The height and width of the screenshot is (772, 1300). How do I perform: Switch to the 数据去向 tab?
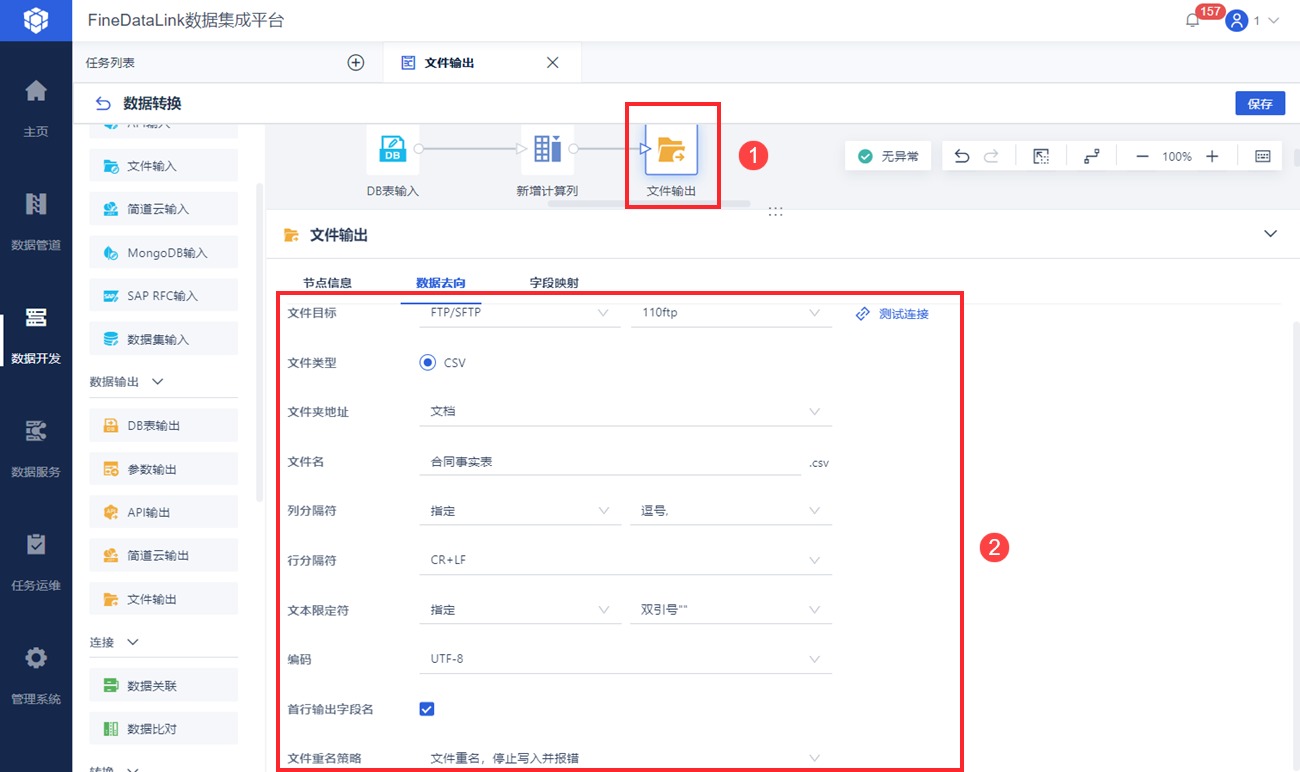pos(441,283)
